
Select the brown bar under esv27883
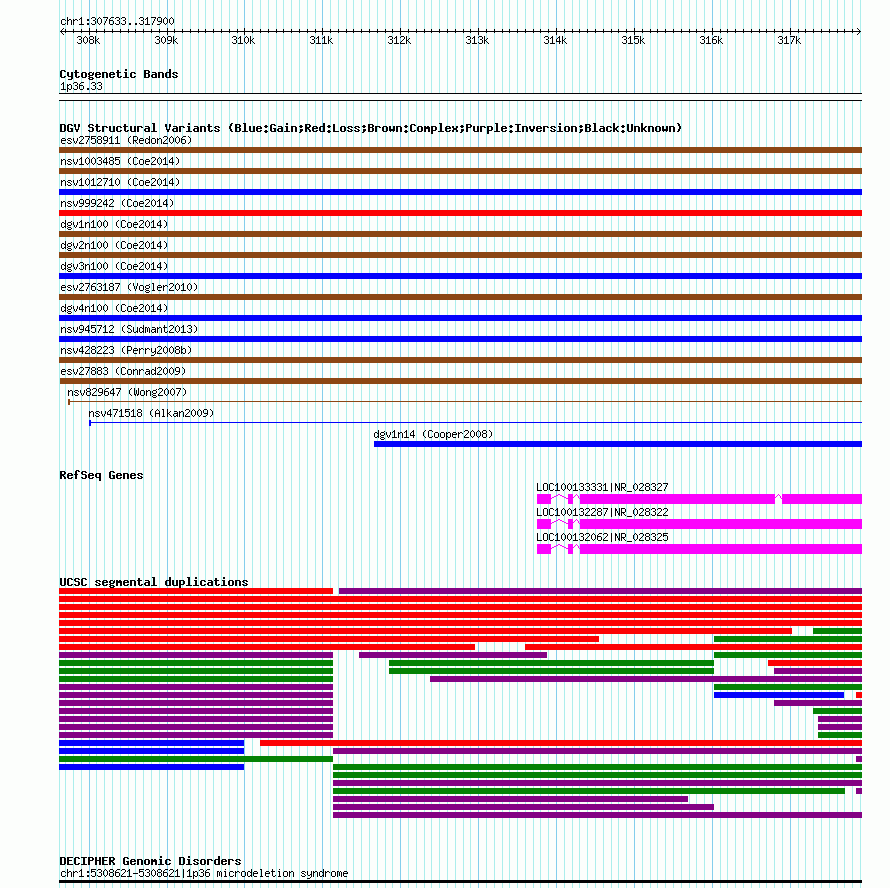click(460, 381)
